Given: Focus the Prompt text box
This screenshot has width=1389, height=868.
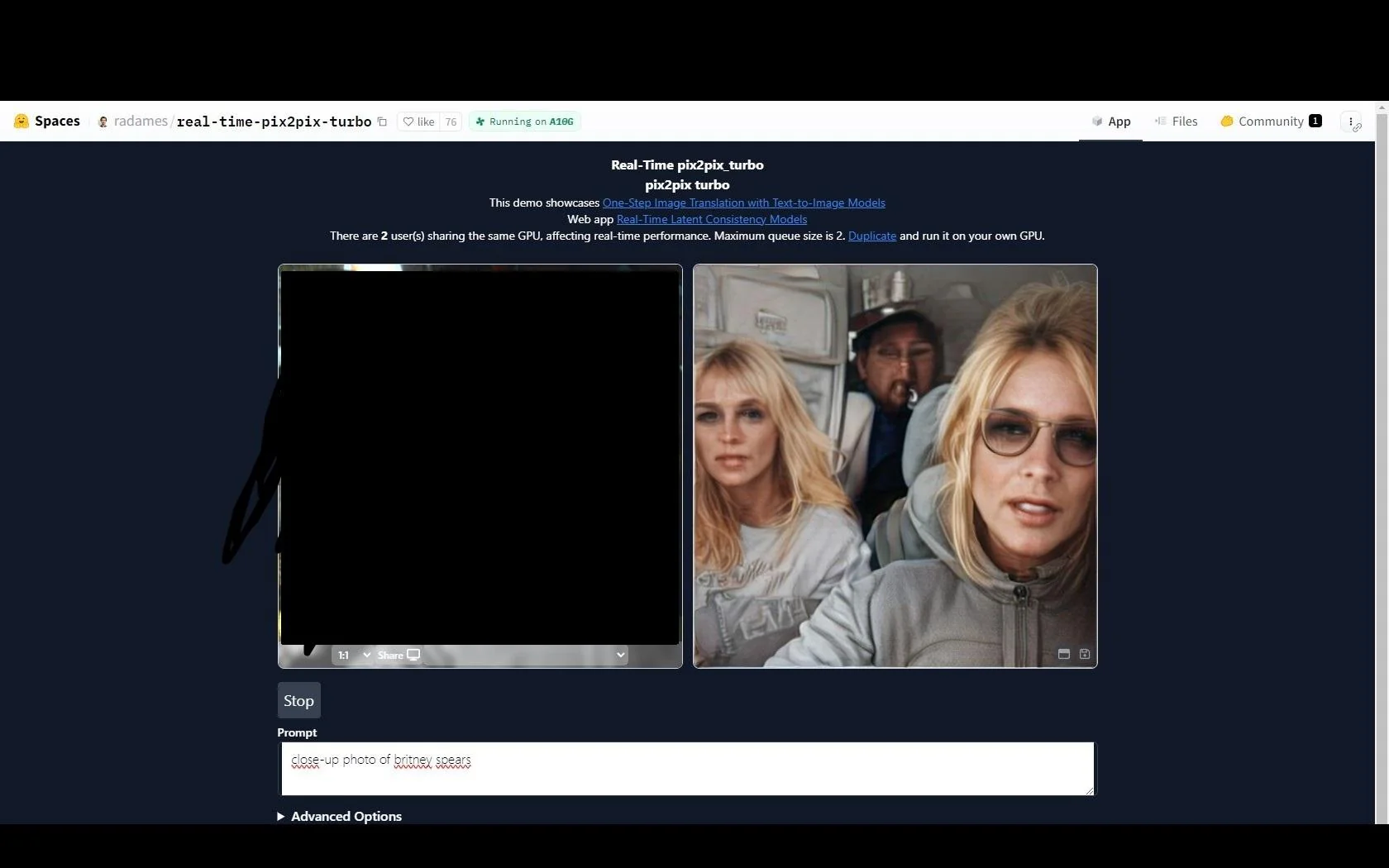Looking at the screenshot, I should pos(687,769).
